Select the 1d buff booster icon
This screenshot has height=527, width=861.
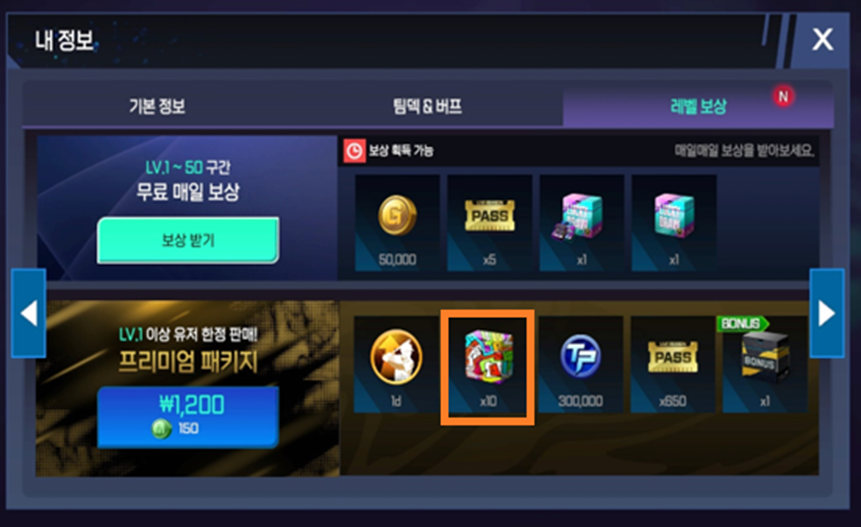point(396,364)
